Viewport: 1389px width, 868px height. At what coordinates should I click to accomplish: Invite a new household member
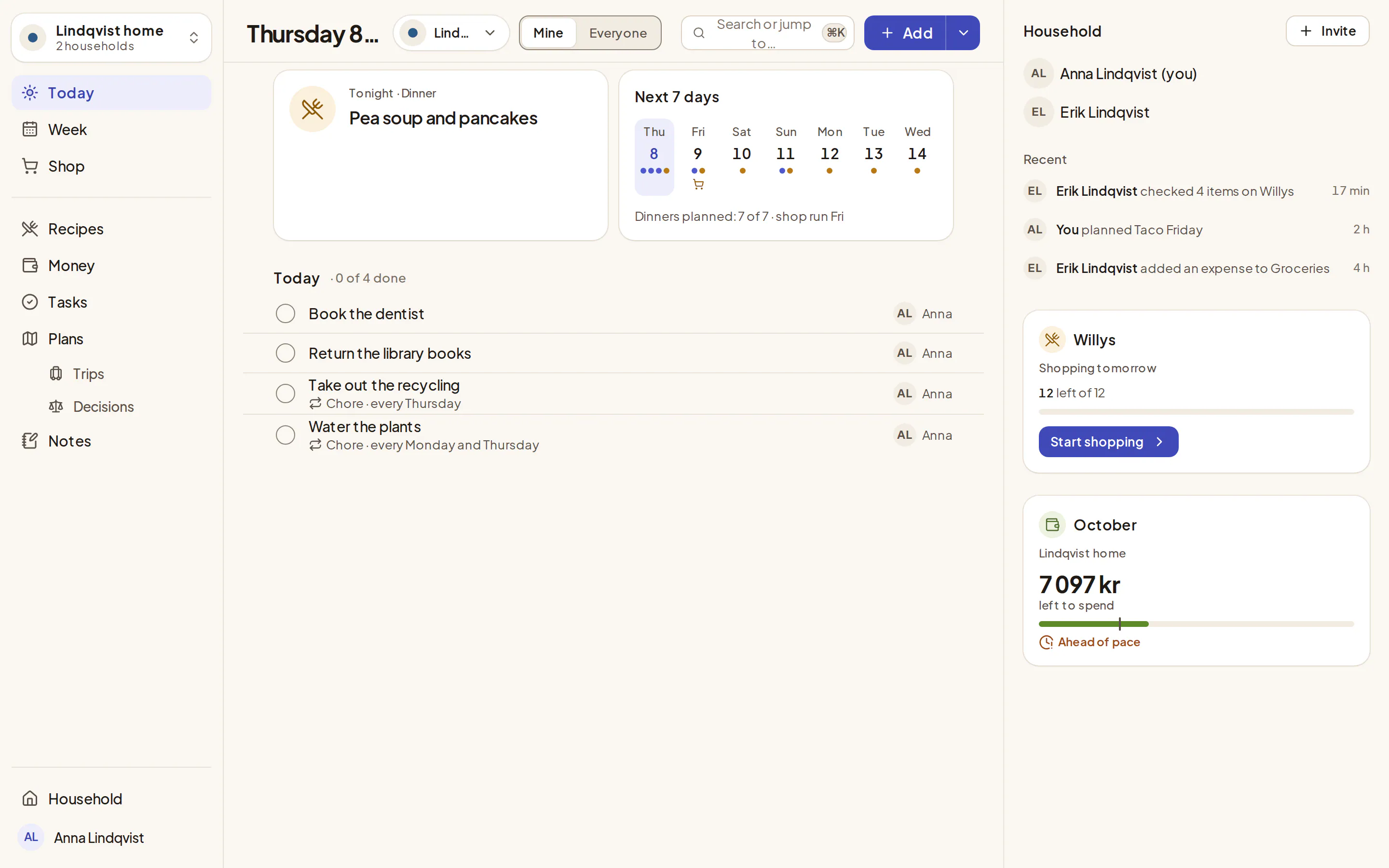click(x=1327, y=31)
